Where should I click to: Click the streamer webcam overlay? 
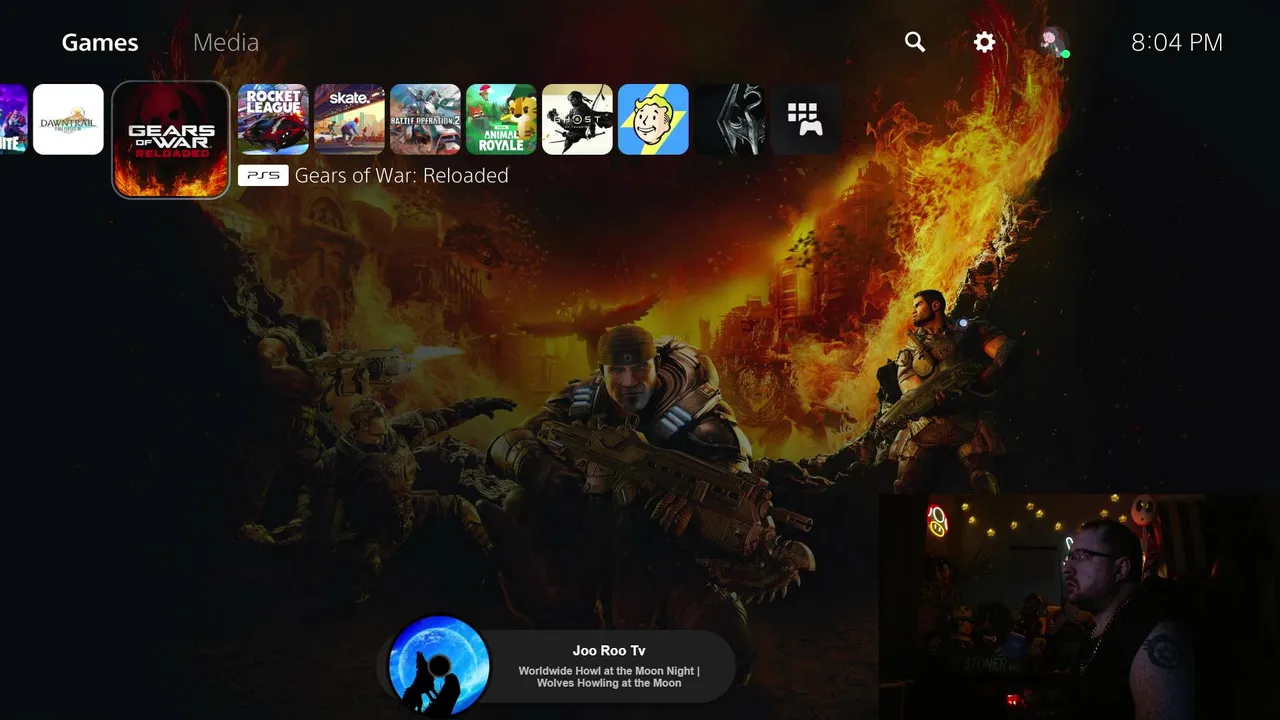(x=1079, y=606)
